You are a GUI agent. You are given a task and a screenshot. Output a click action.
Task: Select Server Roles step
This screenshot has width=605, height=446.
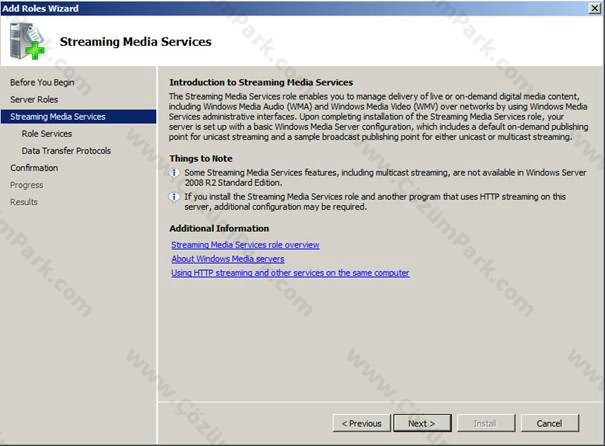coord(34,99)
